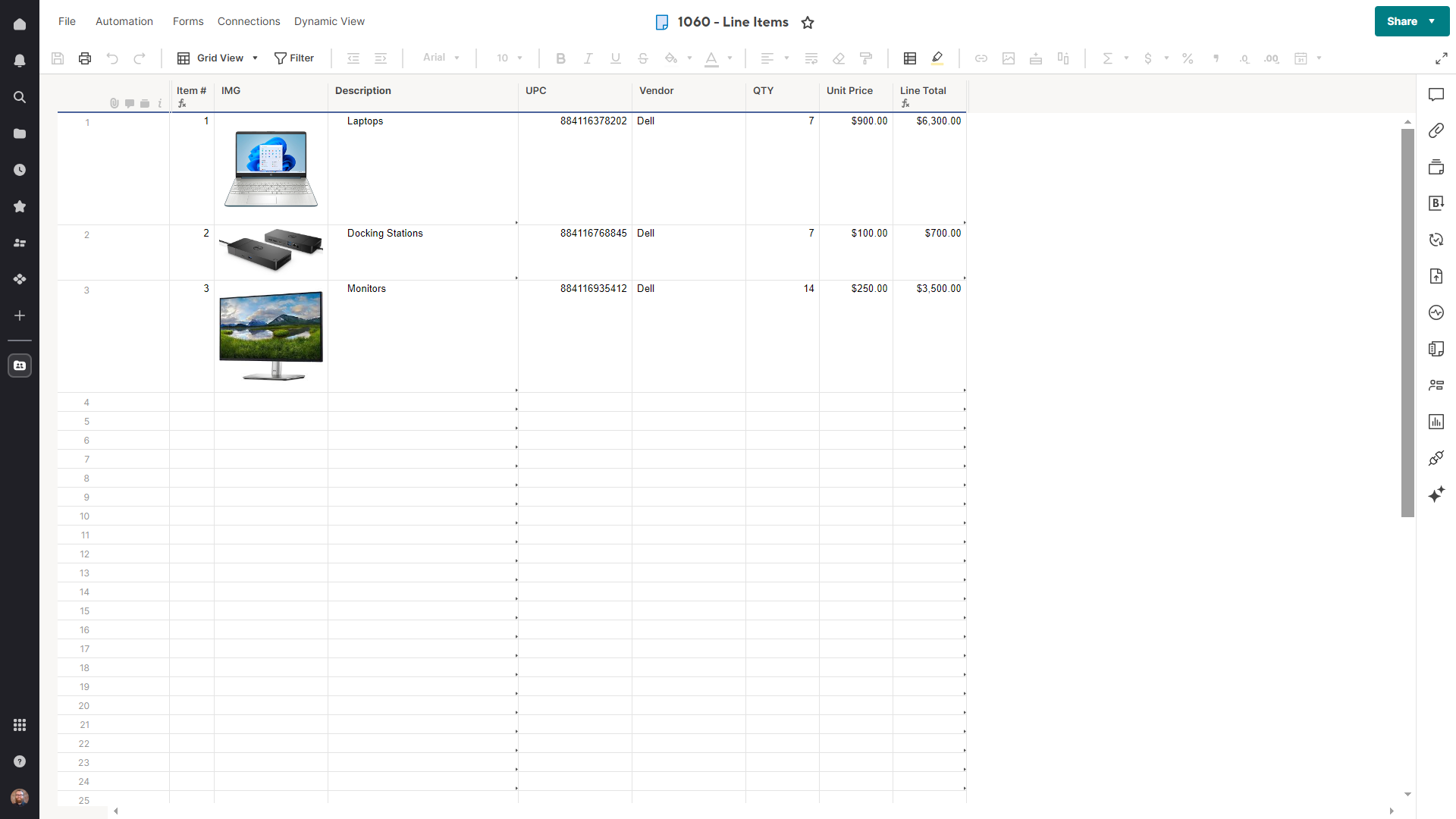Print the Line Items sheet
Screen dimensions: 1456x819
click(84, 58)
